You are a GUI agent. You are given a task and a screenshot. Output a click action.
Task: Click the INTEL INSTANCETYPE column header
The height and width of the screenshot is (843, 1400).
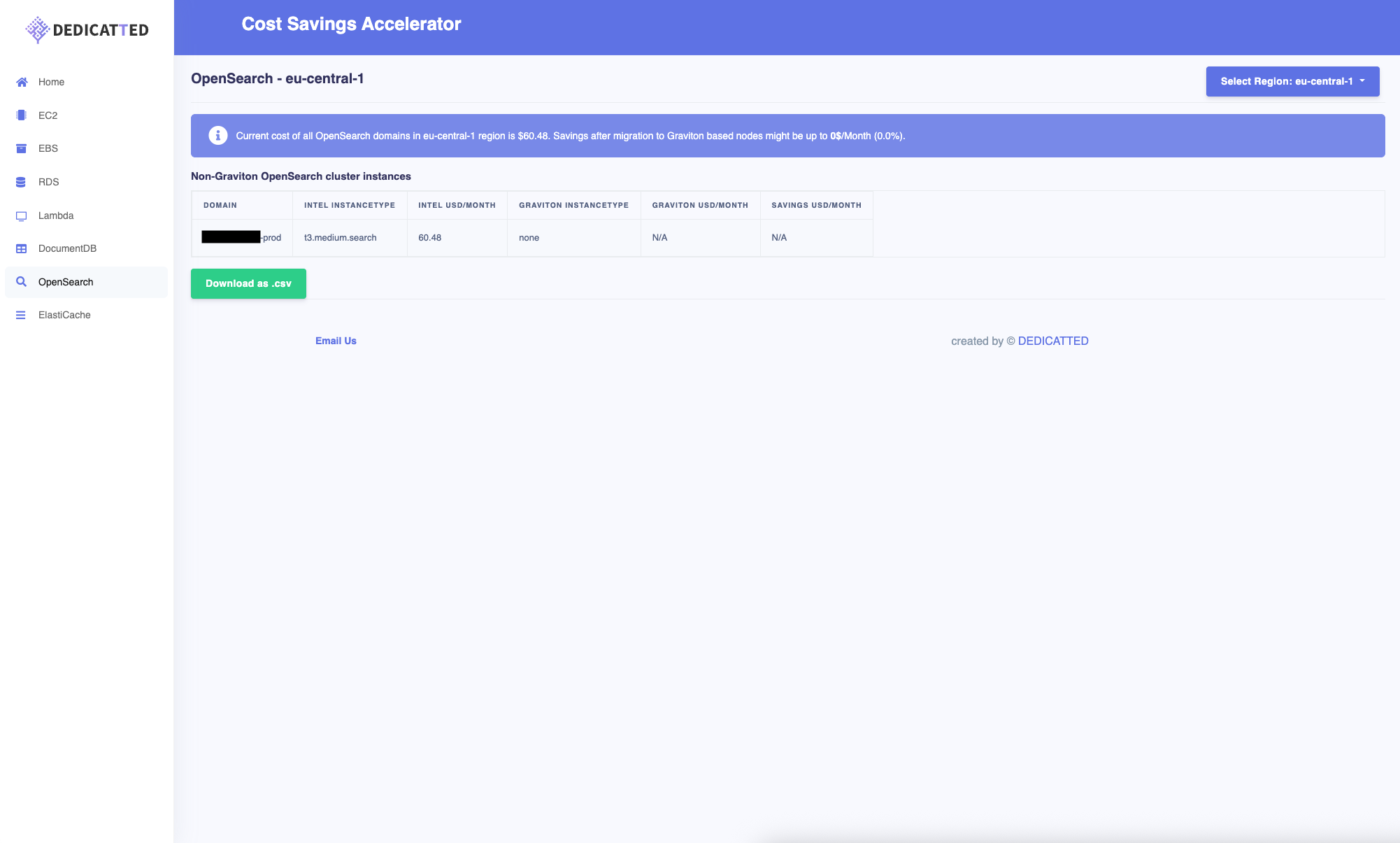(350, 205)
